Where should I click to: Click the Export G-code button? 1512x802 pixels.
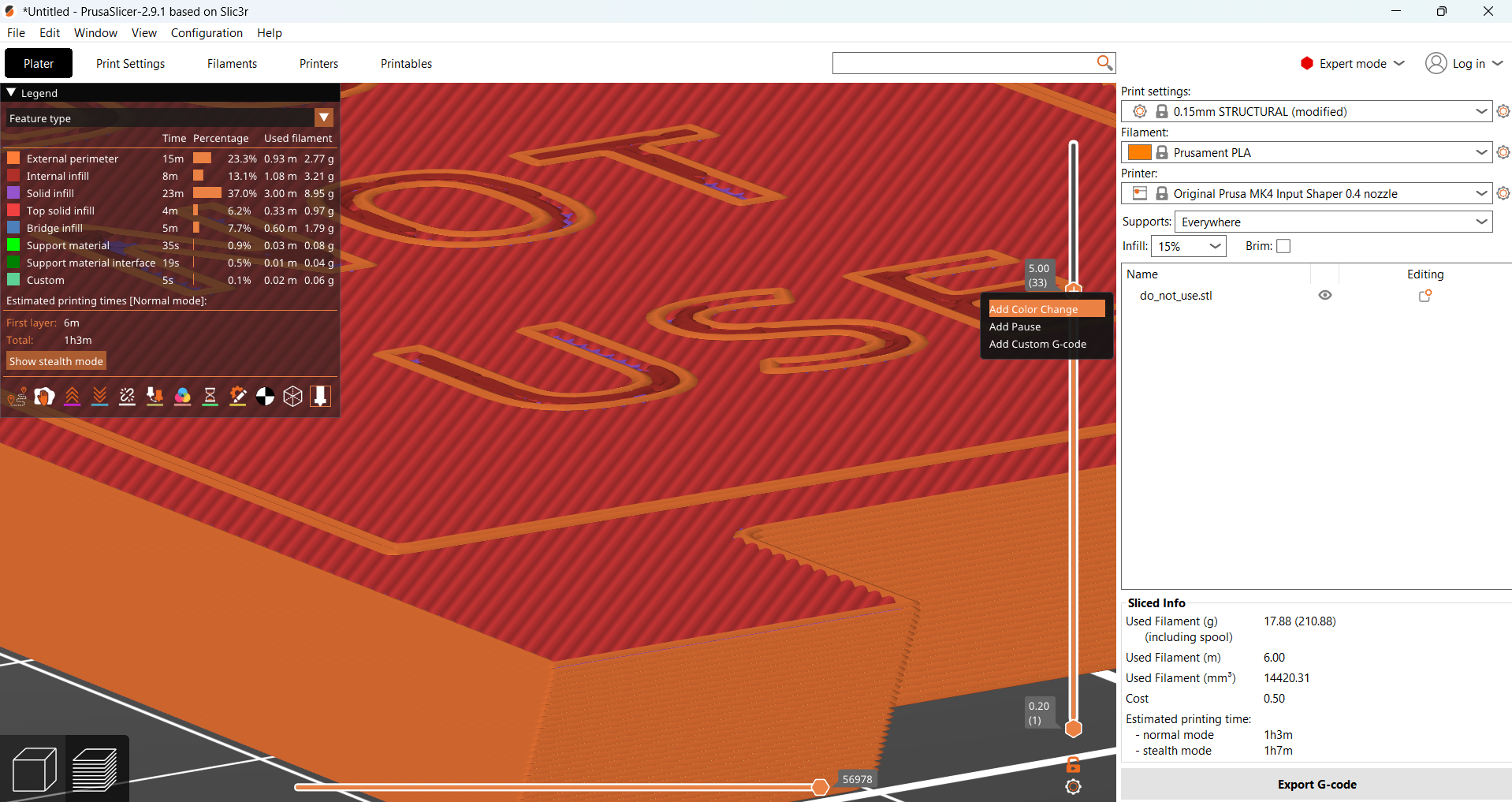pos(1316,785)
